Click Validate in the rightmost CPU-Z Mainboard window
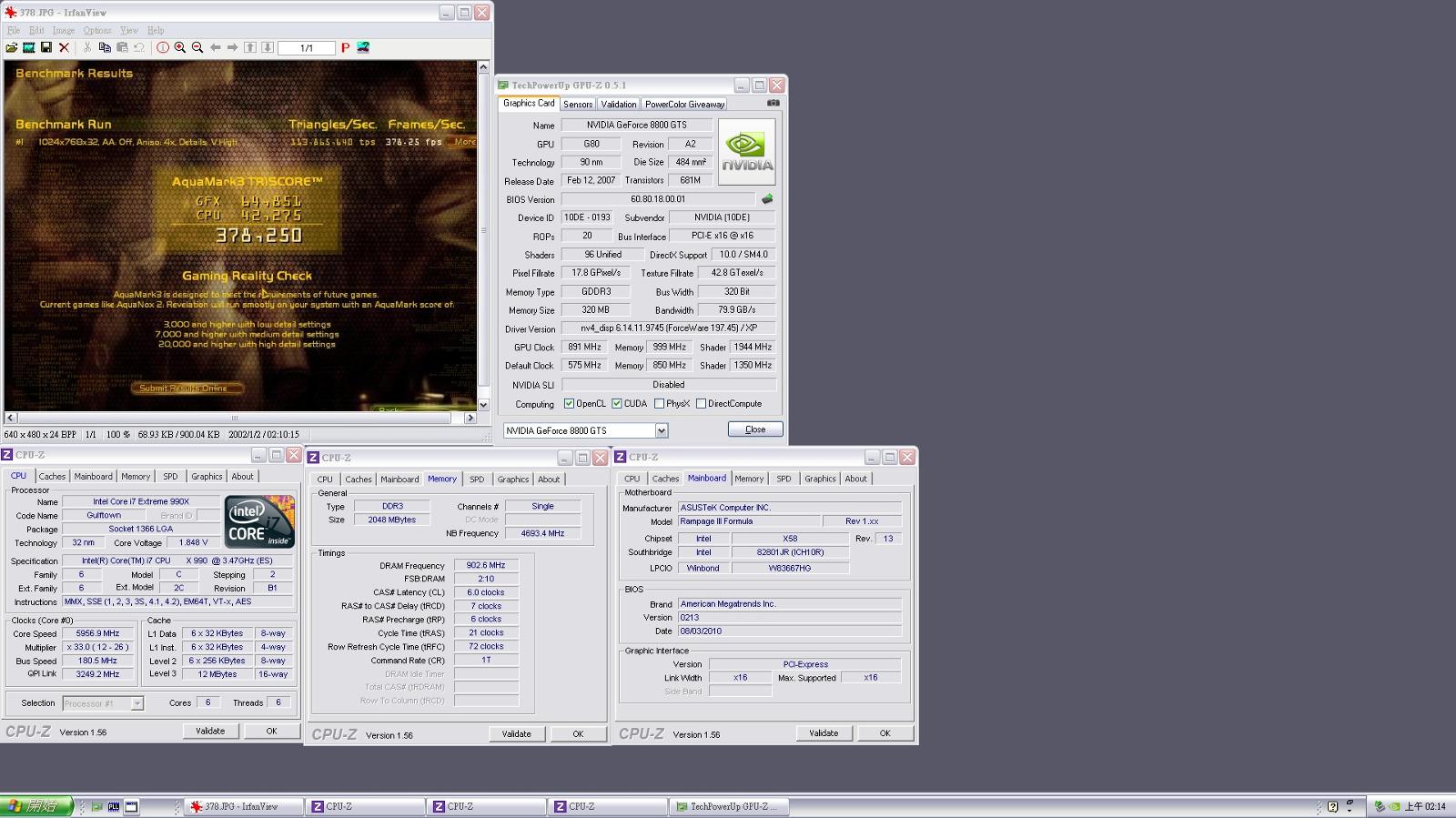The image size is (1456, 818). (824, 732)
